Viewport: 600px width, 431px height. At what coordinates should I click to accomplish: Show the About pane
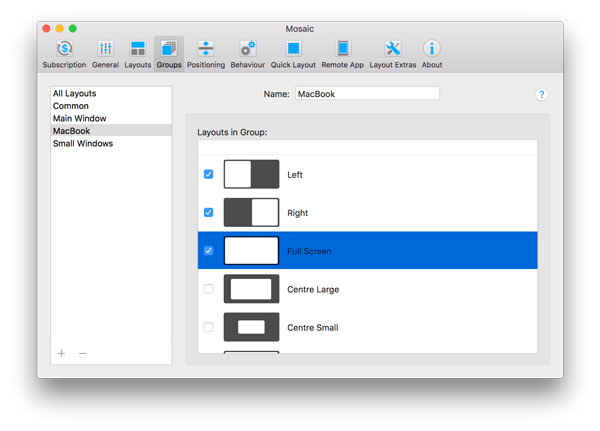click(432, 53)
